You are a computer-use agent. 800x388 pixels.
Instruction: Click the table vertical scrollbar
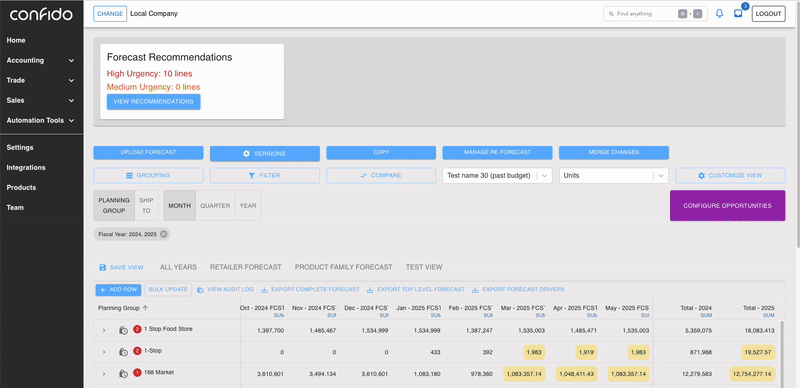[x=782, y=354]
